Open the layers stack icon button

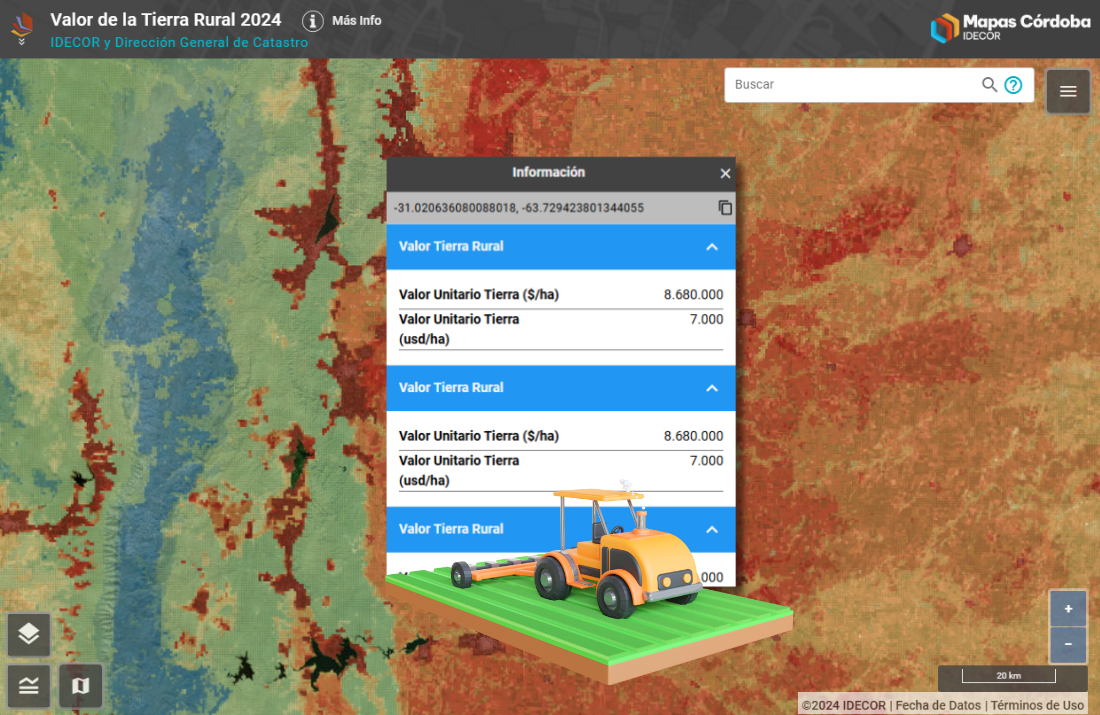29,634
